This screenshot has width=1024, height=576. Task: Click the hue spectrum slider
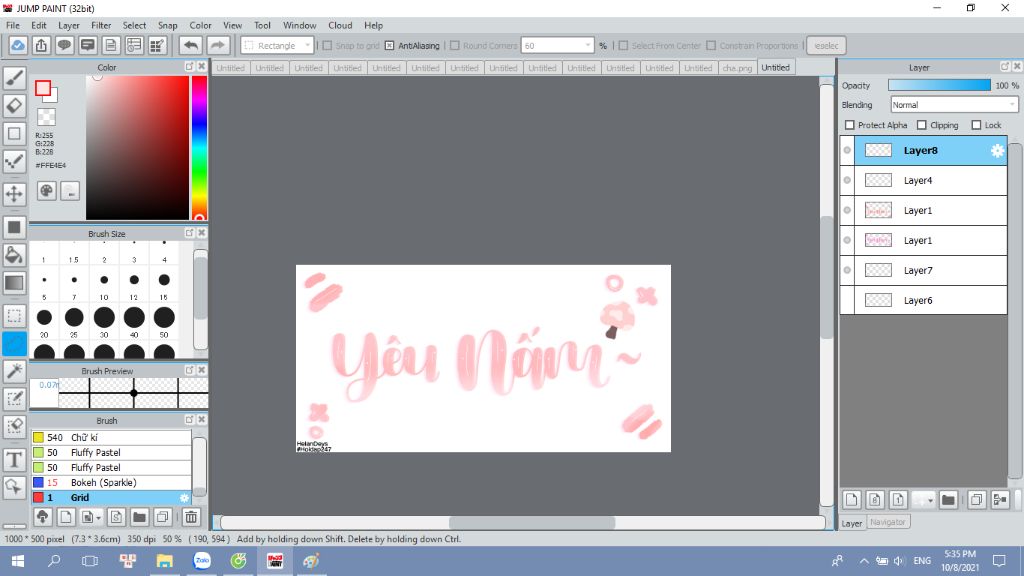(x=199, y=148)
